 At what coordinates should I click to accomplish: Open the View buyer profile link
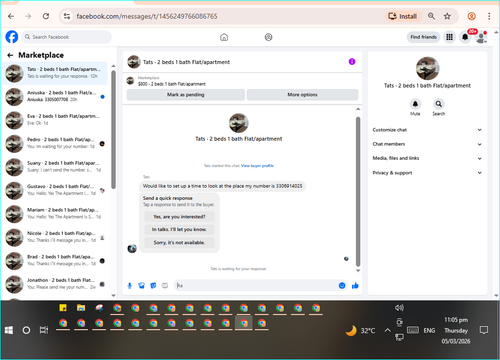[x=257, y=166]
